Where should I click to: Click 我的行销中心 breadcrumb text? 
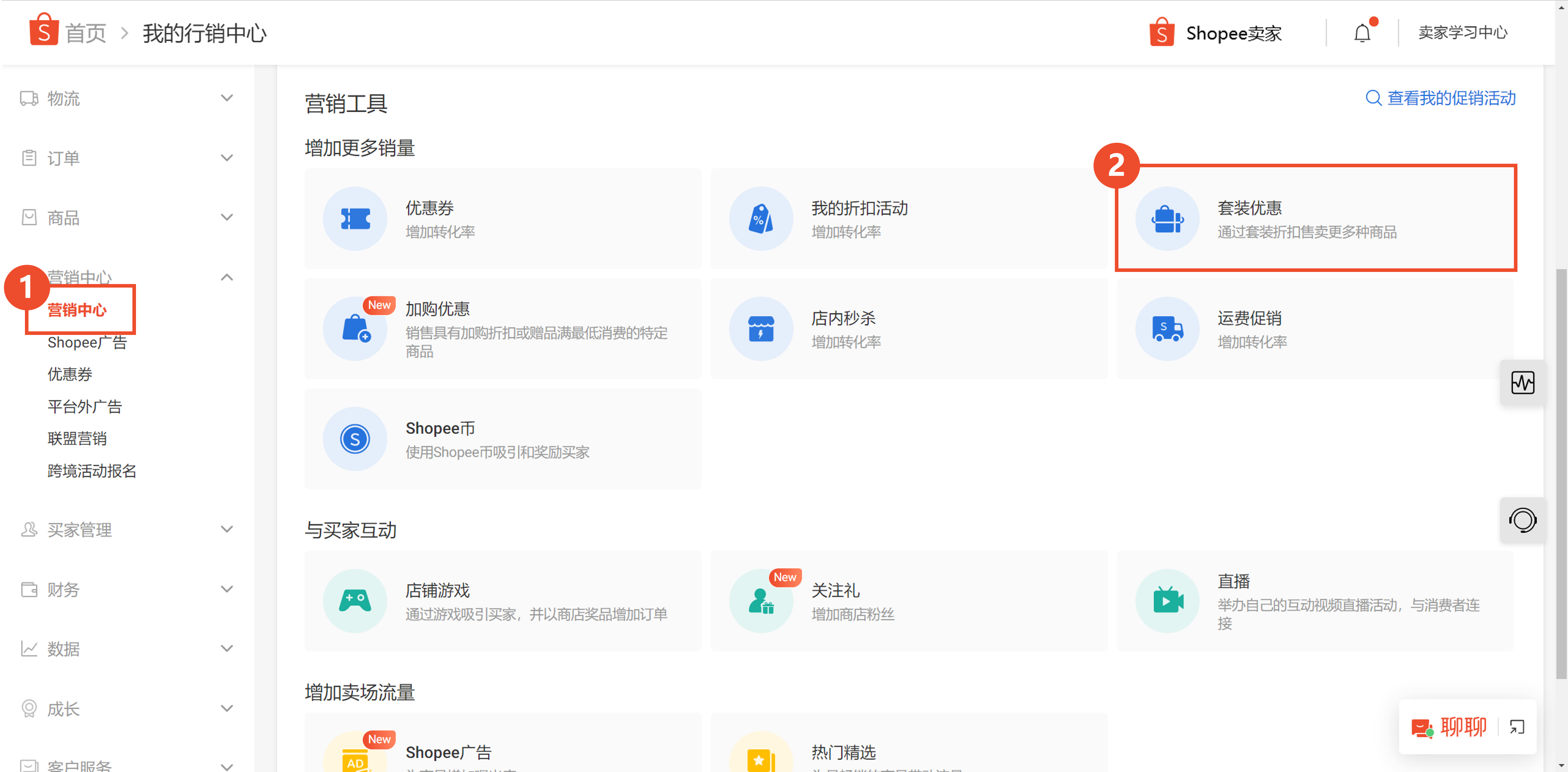tap(205, 33)
